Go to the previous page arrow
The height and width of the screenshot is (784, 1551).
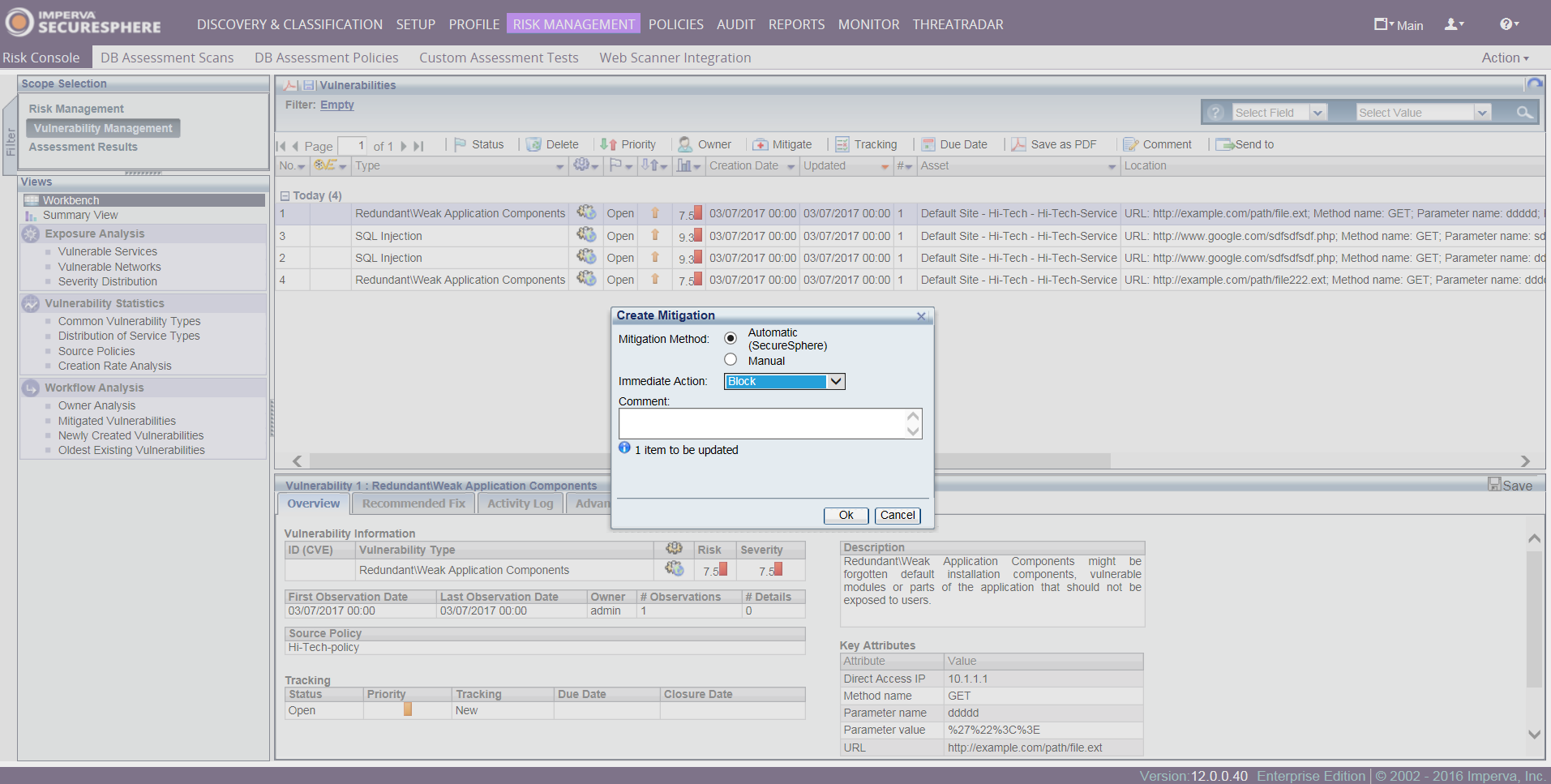(x=295, y=146)
